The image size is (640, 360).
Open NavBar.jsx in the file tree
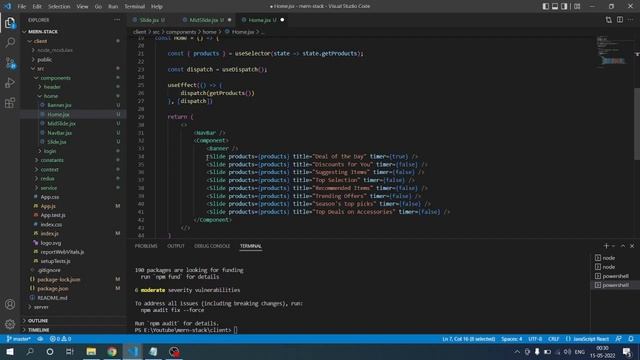click(60, 133)
